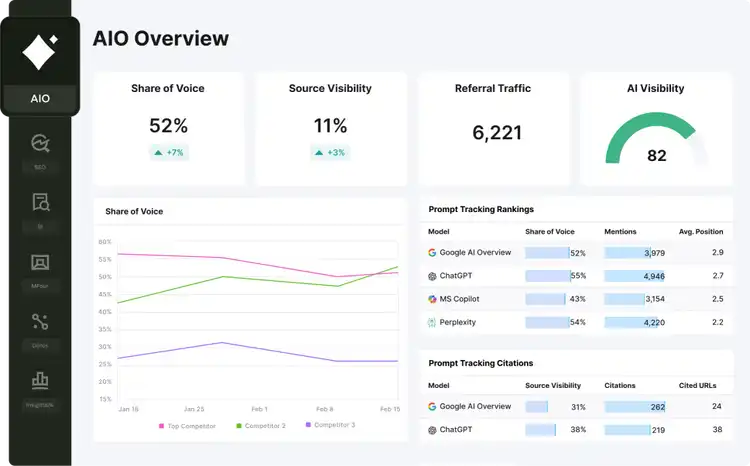
Task: Click the 4,946 mentions bar
Action: 634,276
